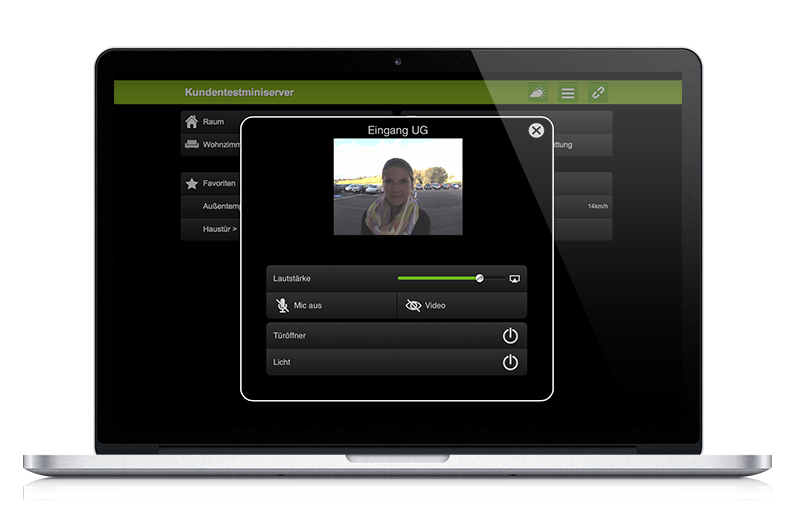
Task: Click the link chain icon in the header
Action: tap(598, 92)
